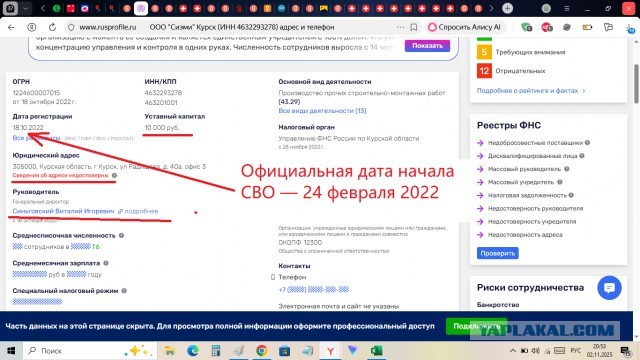This screenshot has width=640, height=360.
Task: Show hidden system tray icons chevron
Action: coord(513,351)
